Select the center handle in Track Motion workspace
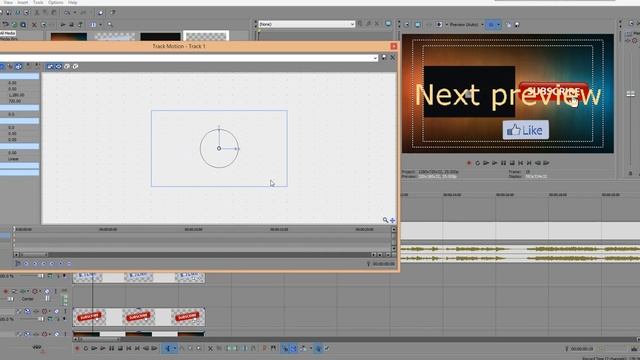Screen dimensions: 640x360 pos(219,149)
